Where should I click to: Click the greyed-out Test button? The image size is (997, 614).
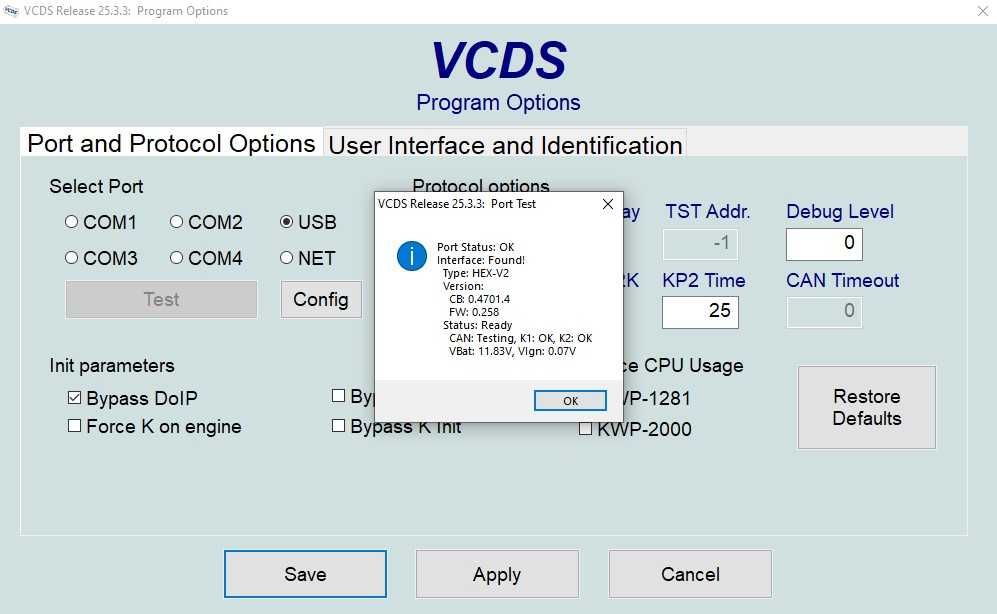click(x=162, y=299)
